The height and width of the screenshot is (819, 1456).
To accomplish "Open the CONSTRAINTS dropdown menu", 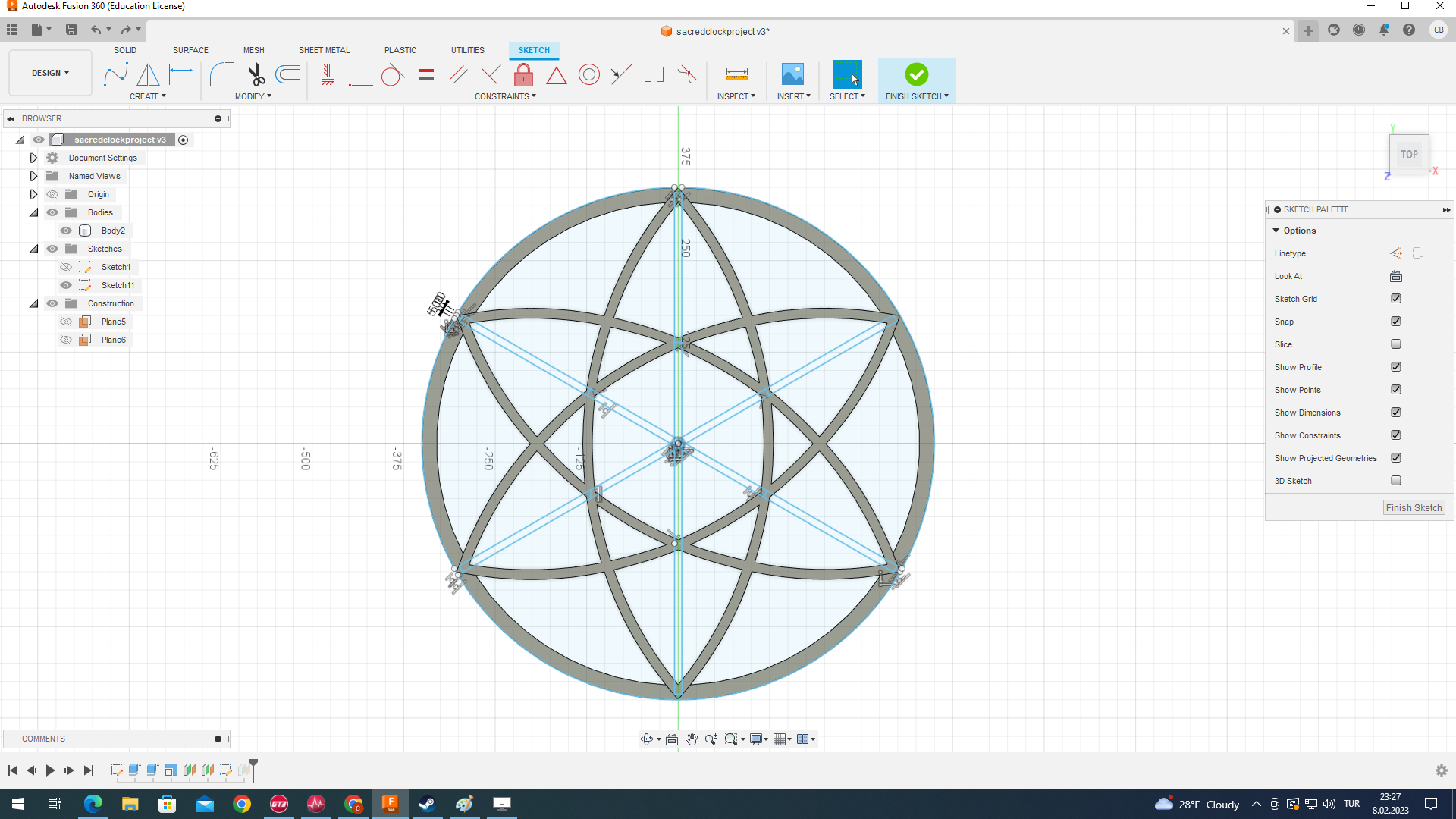I will [x=505, y=96].
